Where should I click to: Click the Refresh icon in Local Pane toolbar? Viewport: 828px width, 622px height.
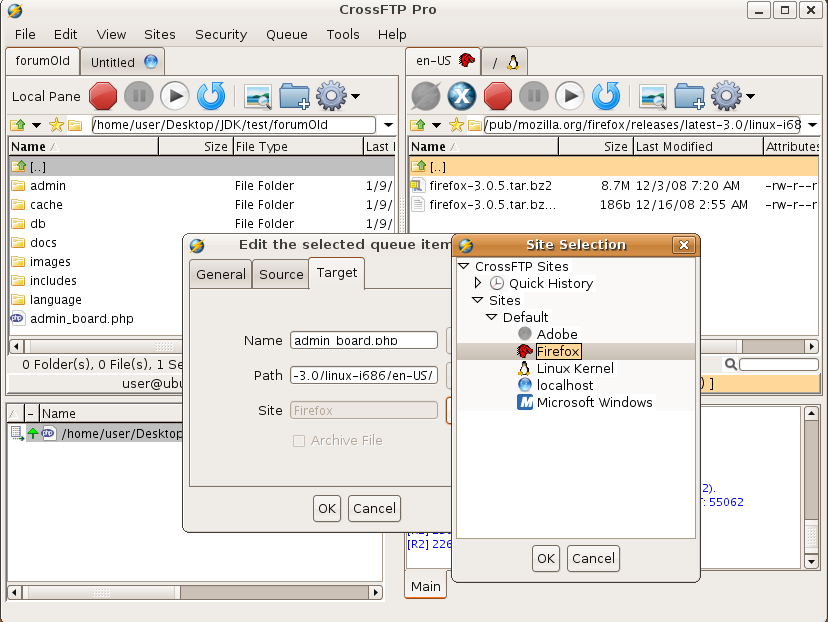click(x=211, y=96)
